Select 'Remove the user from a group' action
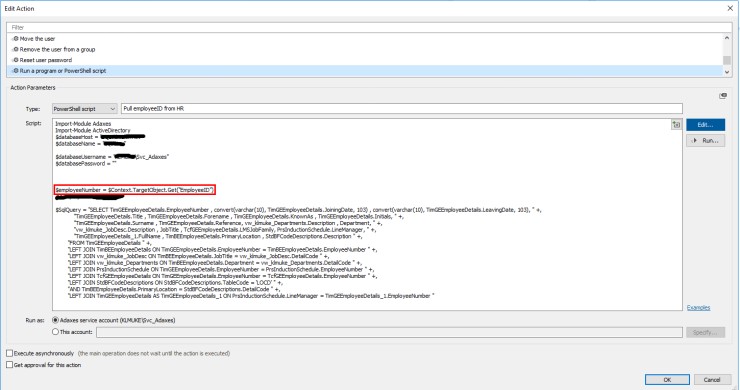Image resolution: width=740 pixels, height=390 pixels. pos(365,49)
